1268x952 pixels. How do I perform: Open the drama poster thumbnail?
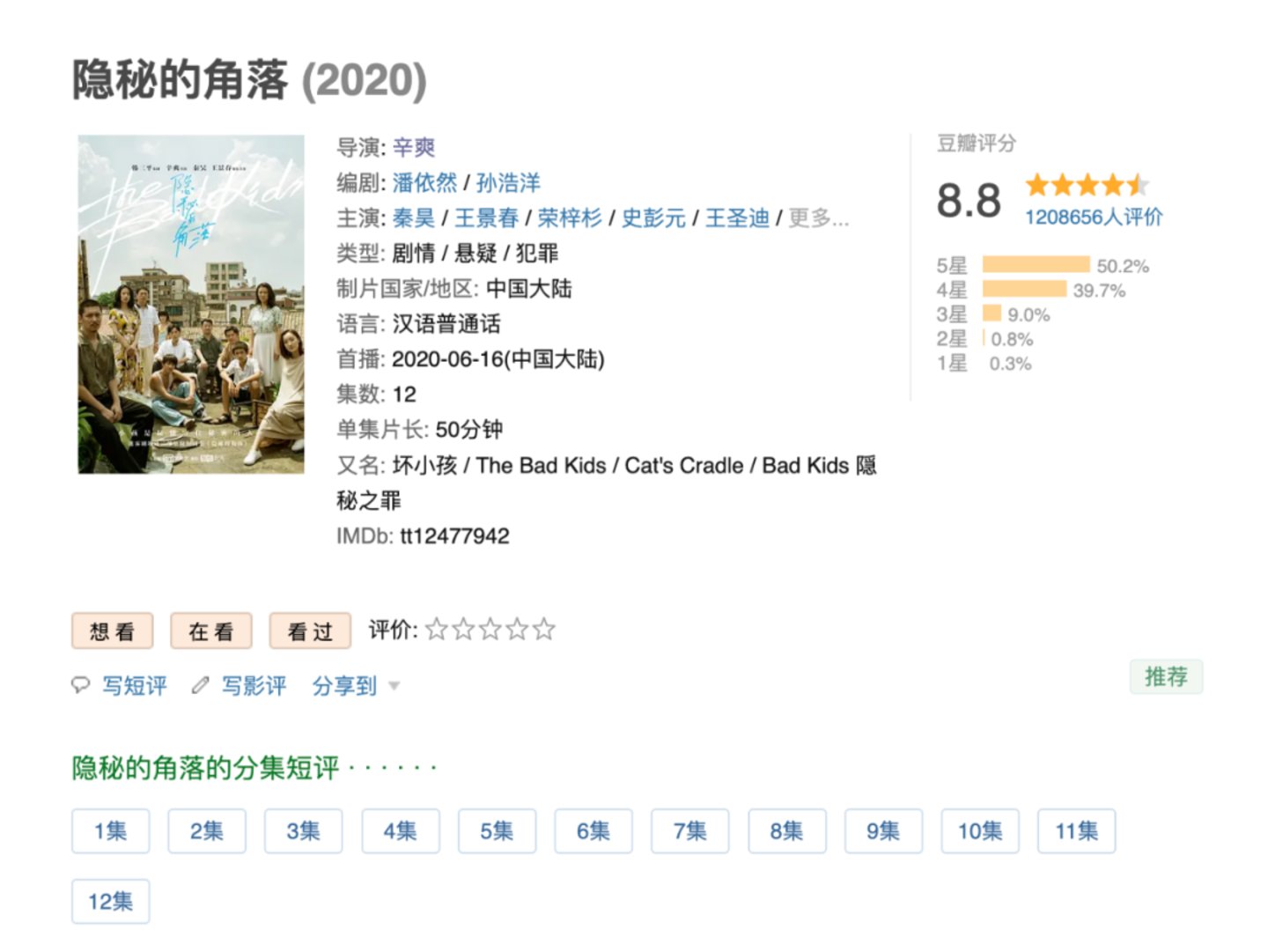[x=191, y=304]
